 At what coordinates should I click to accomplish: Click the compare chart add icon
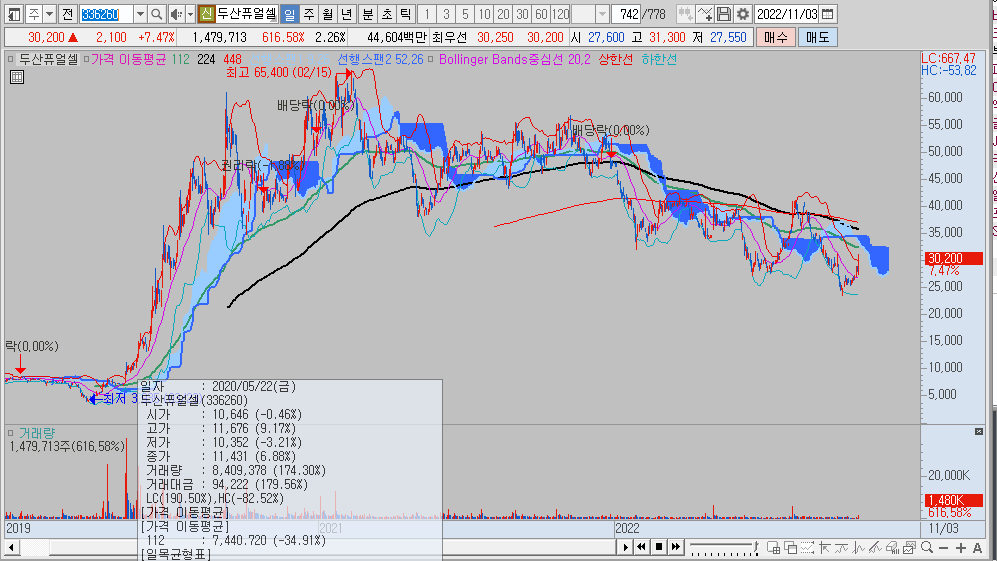tap(685, 13)
